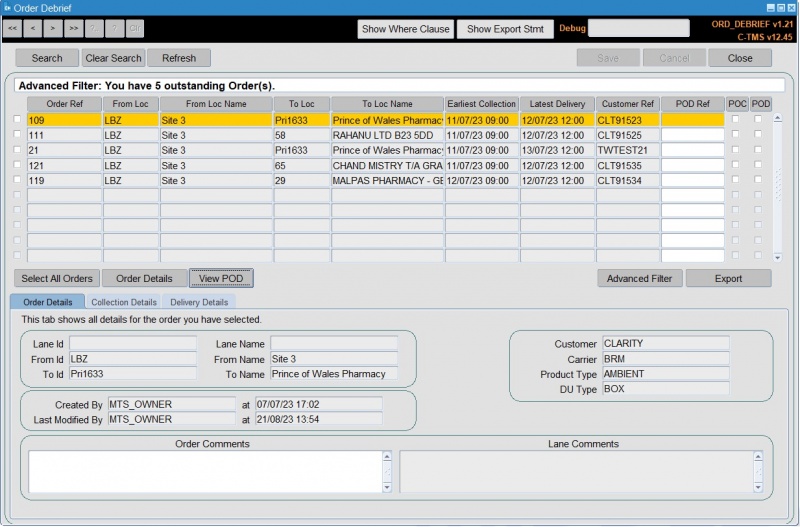The height and width of the screenshot is (527, 800).
Task: Select 'CHAND MISTRY T/A GRA' cell
Action: click(x=387, y=165)
